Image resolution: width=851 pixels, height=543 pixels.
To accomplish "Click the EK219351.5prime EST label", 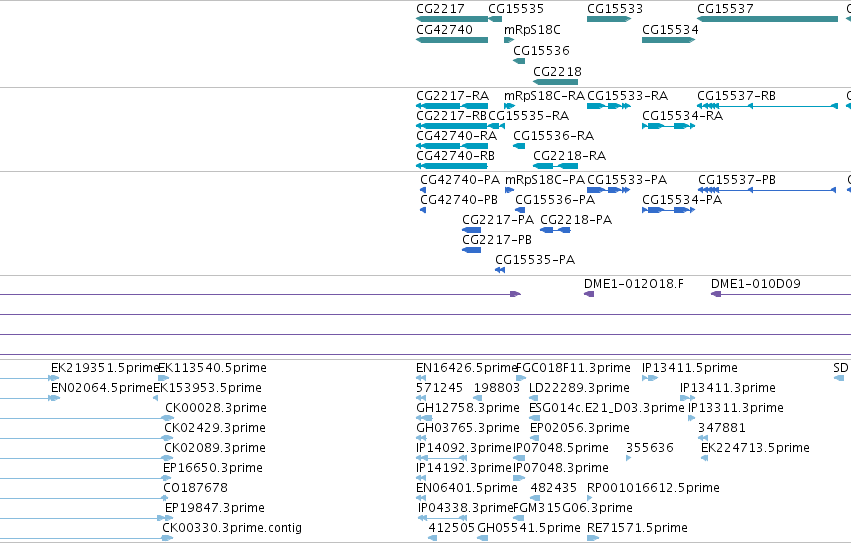I will click(104, 368).
